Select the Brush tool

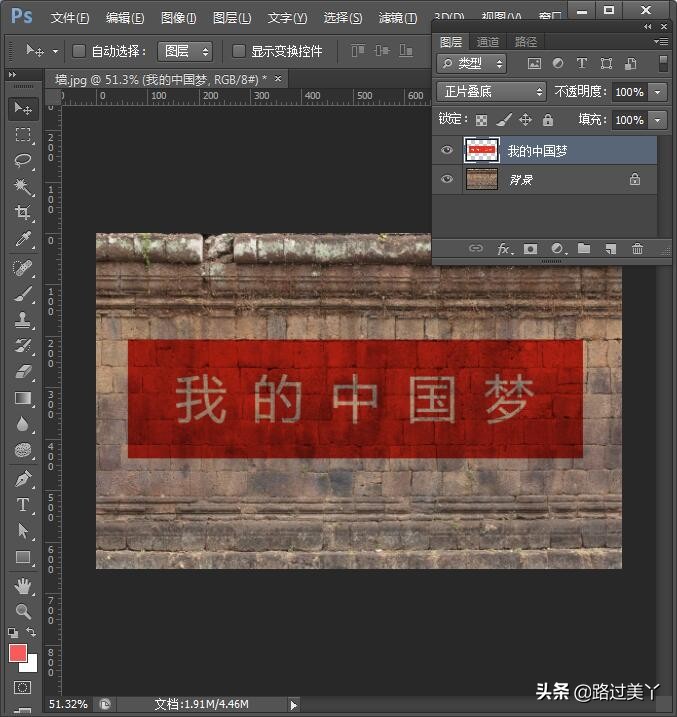coord(23,294)
